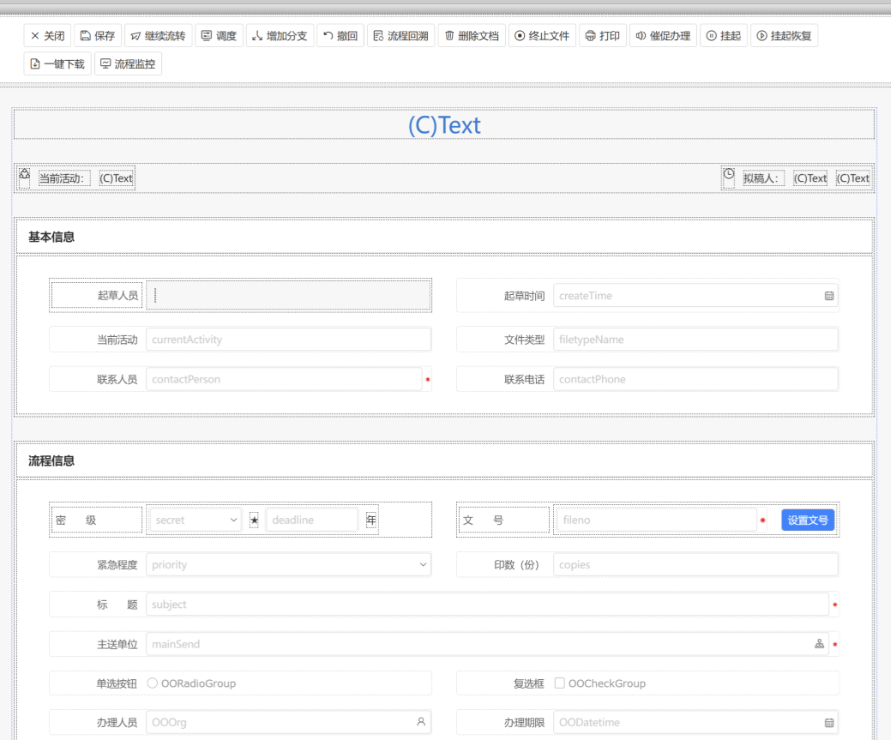Click the 保存 (Save) toolbar button

(97, 36)
